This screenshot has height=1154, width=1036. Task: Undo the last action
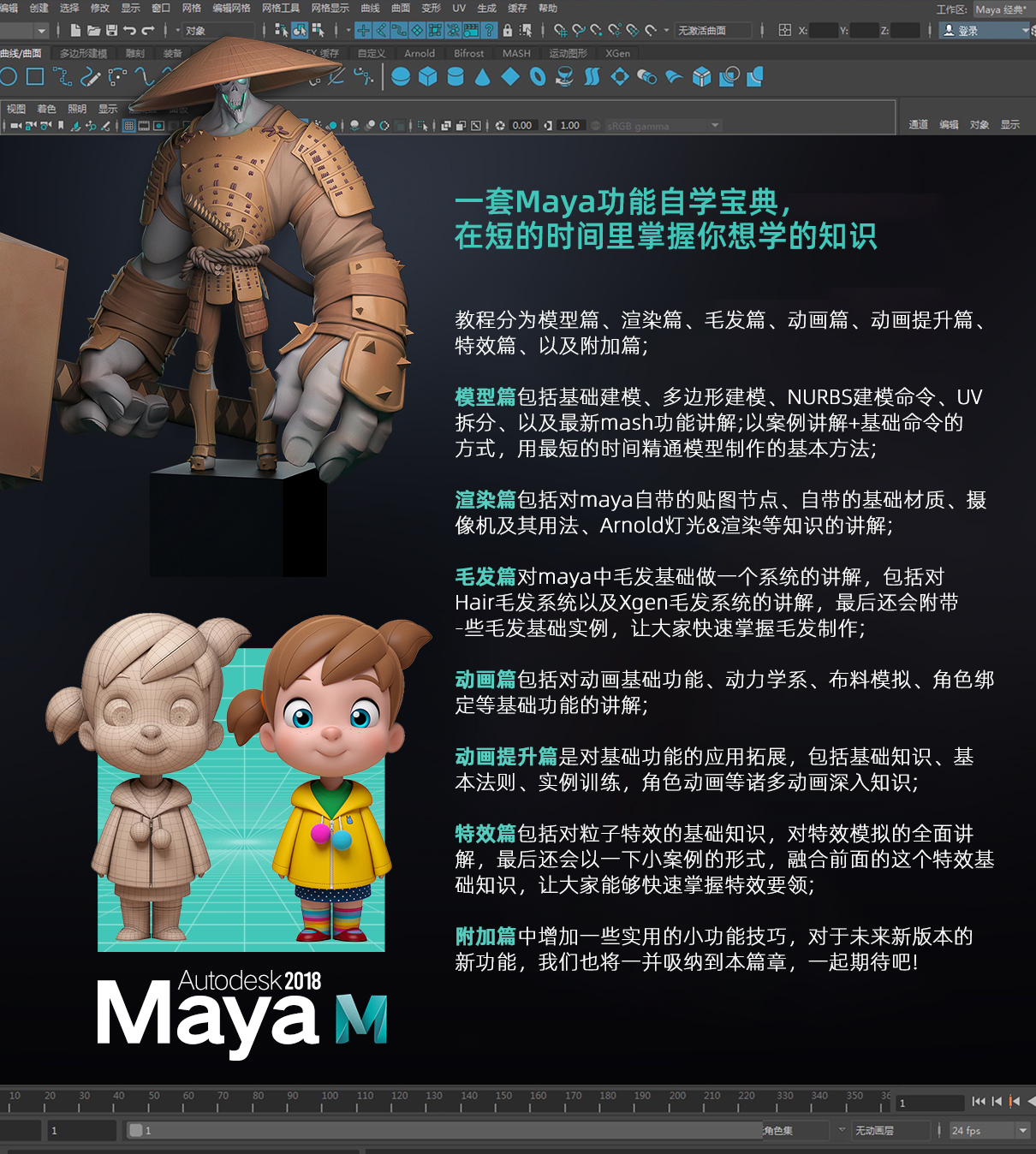pyautogui.click(x=129, y=31)
